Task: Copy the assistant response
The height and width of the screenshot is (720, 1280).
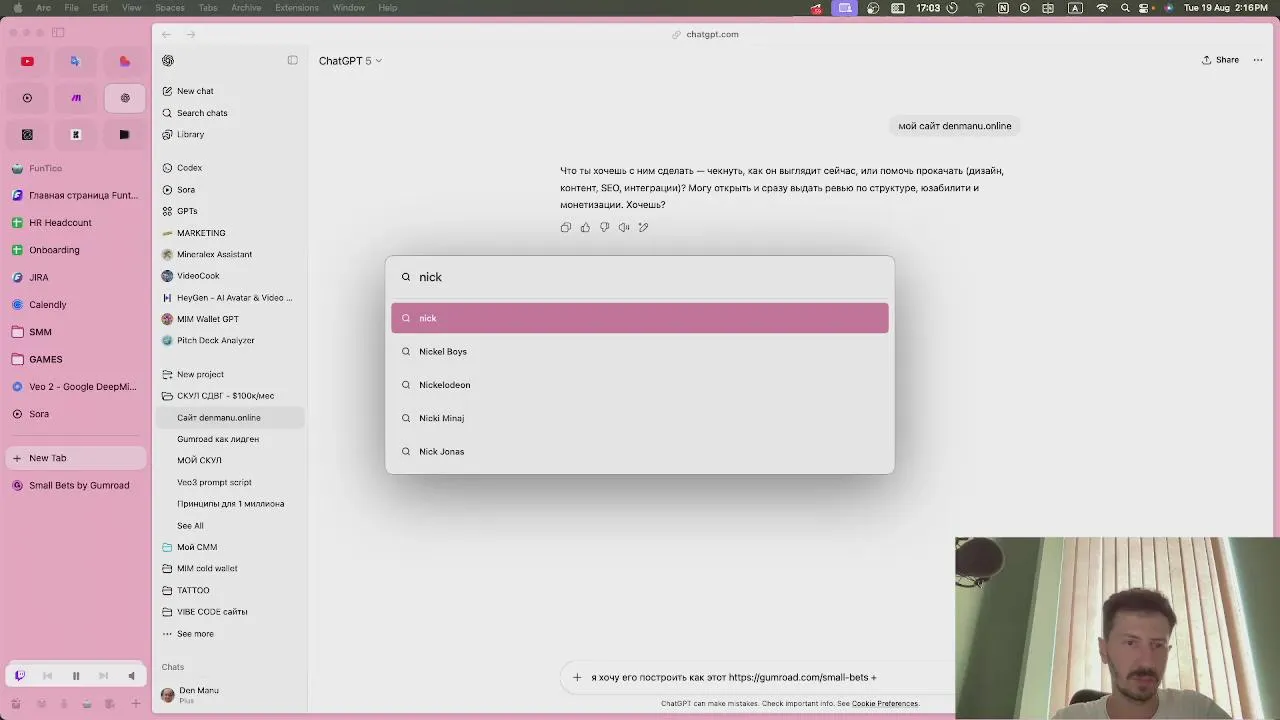Action: tap(566, 227)
